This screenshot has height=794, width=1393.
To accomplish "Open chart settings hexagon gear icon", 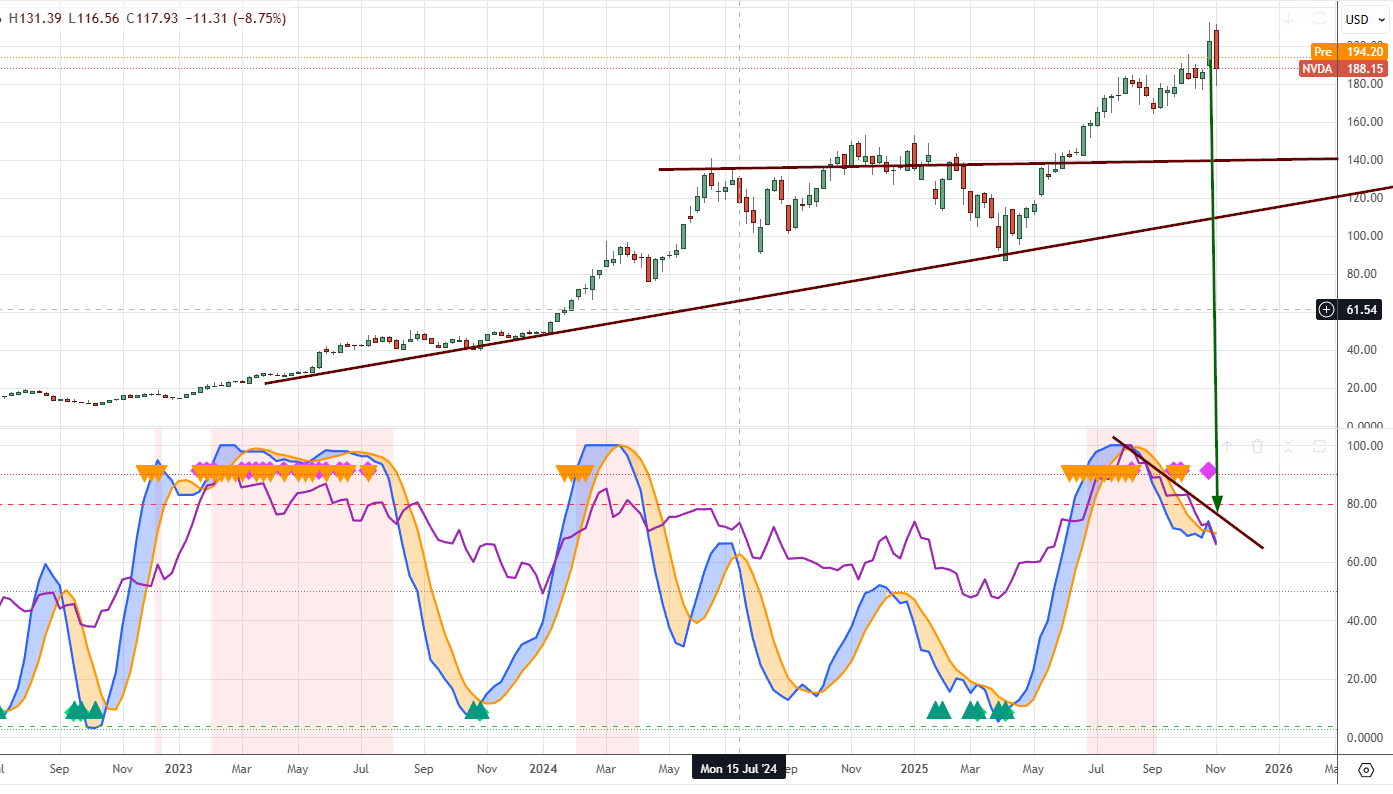I will pos(1366,769).
